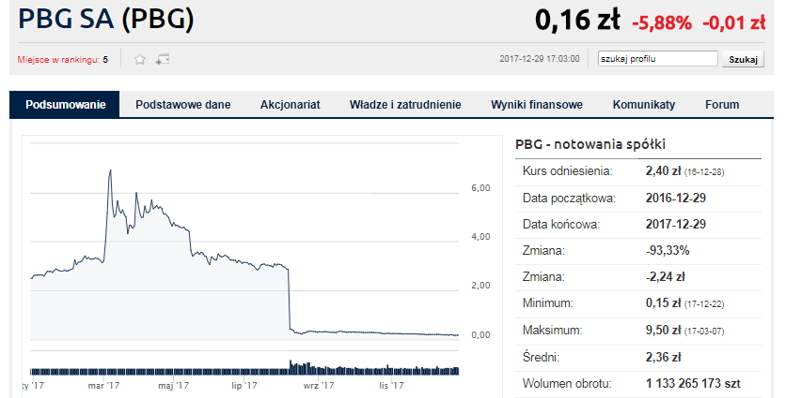Go to Władze i zatrudnienie tab

pyautogui.click(x=405, y=105)
